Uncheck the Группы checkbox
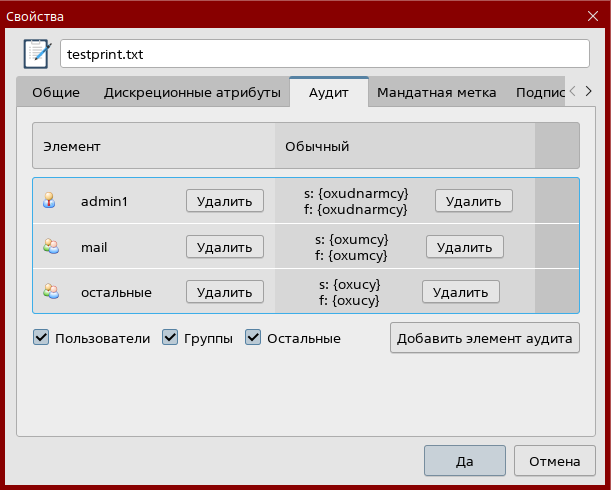Screen dimensions: 612x490 pyautogui.click(x=170, y=338)
